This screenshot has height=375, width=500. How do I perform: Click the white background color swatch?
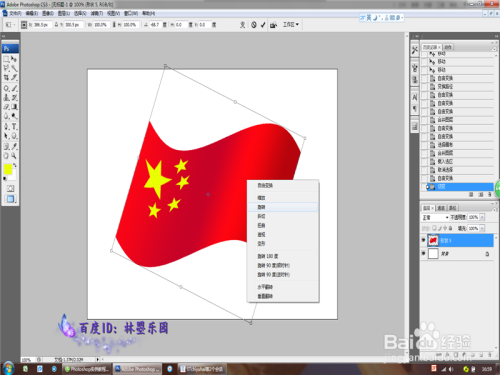coord(13,176)
